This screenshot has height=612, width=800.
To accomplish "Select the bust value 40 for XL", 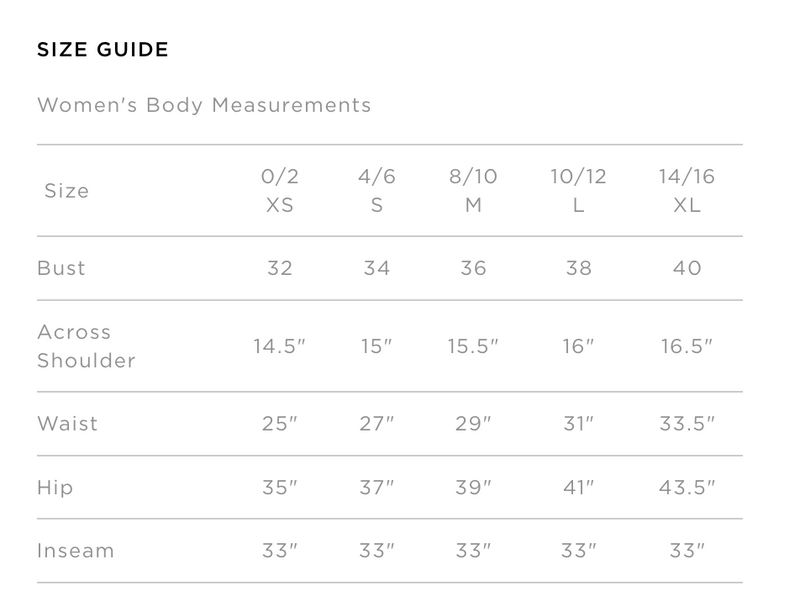I will tap(687, 268).
